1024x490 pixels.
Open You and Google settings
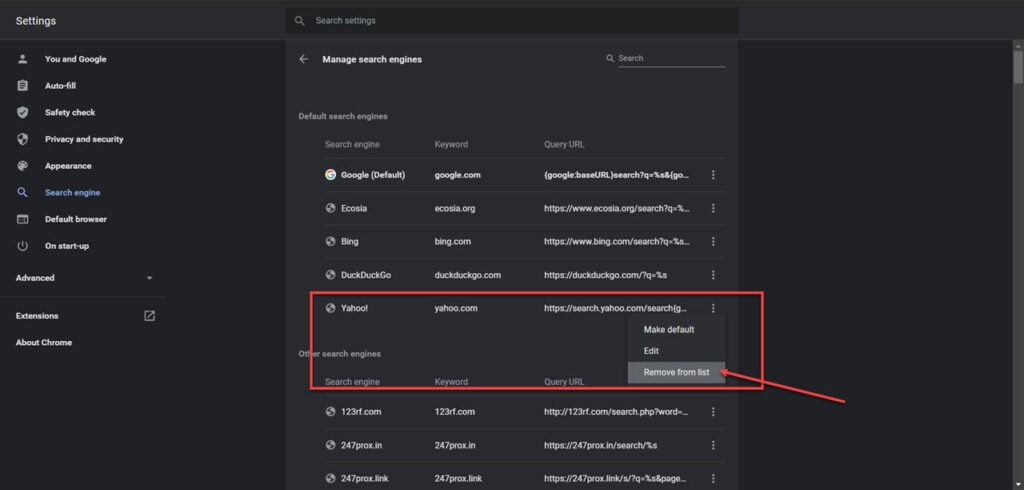(x=75, y=59)
